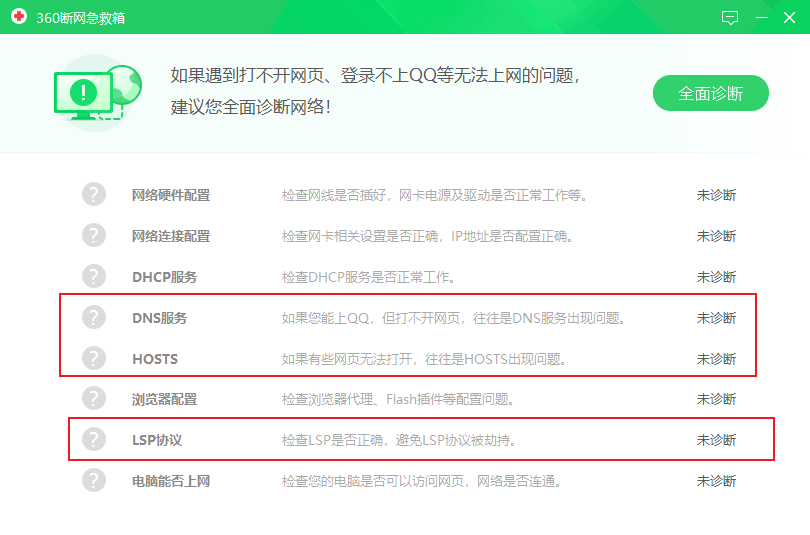Click question mark icon for LSP协议
810x535 pixels.
pyautogui.click(x=94, y=439)
